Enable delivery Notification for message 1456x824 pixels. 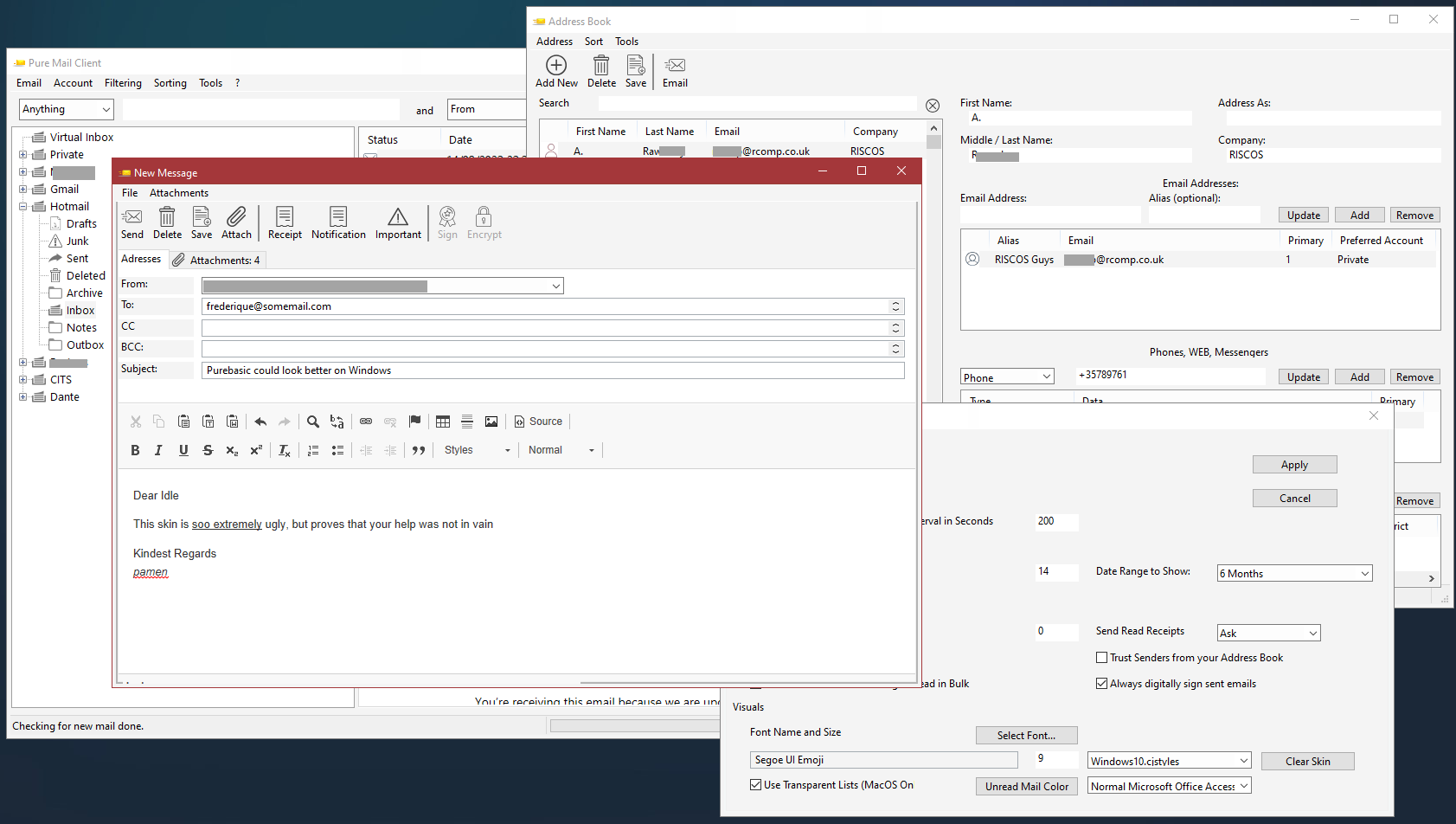click(x=338, y=222)
